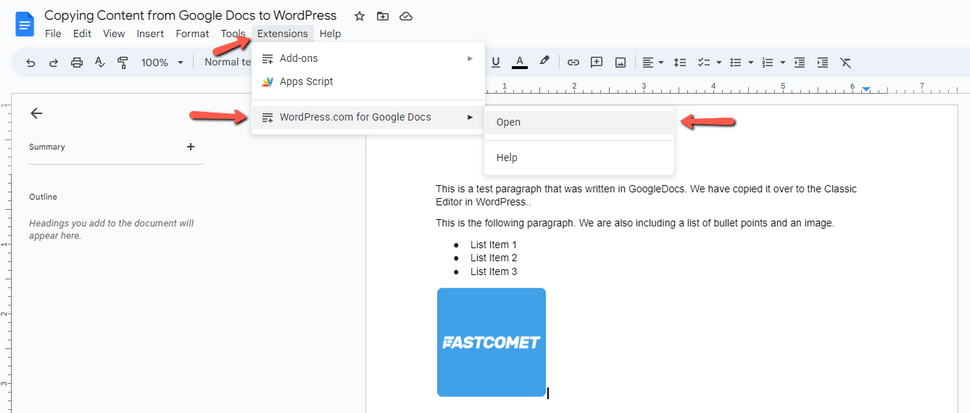The width and height of the screenshot is (970, 413).
Task: Click the Google Docs home icon
Action: (x=25, y=25)
